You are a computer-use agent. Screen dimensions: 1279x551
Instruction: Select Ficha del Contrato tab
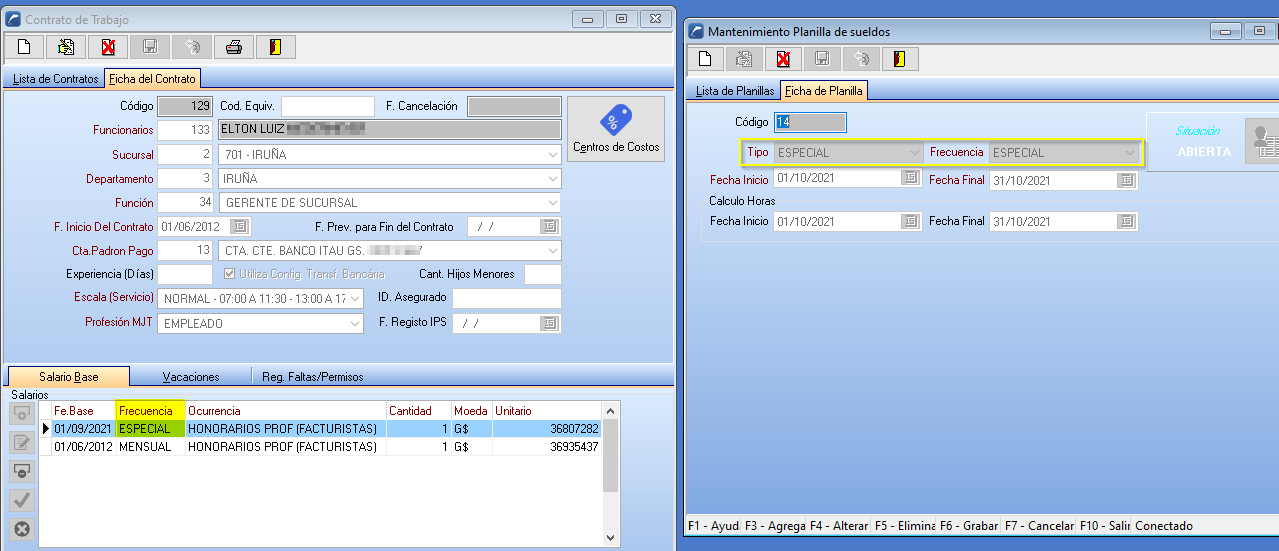pos(152,79)
